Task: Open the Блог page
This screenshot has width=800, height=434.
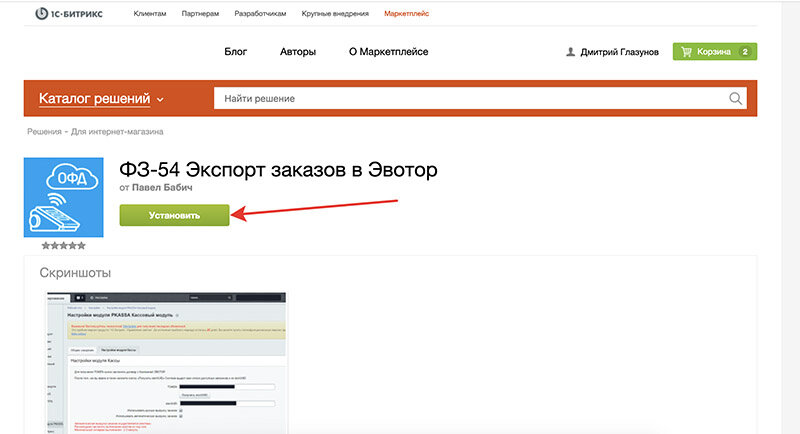Action: point(236,52)
